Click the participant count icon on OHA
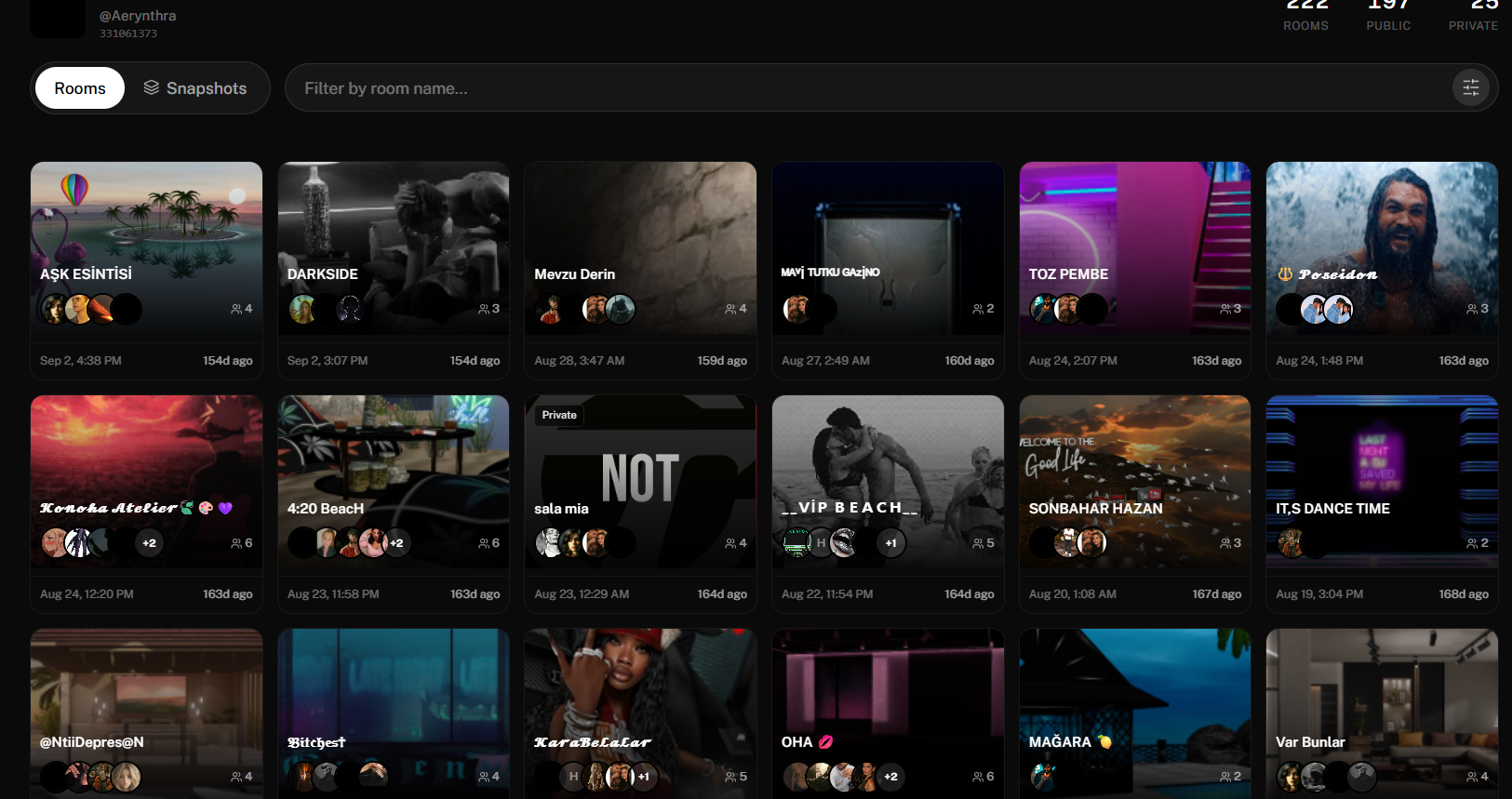 click(978, 777)
